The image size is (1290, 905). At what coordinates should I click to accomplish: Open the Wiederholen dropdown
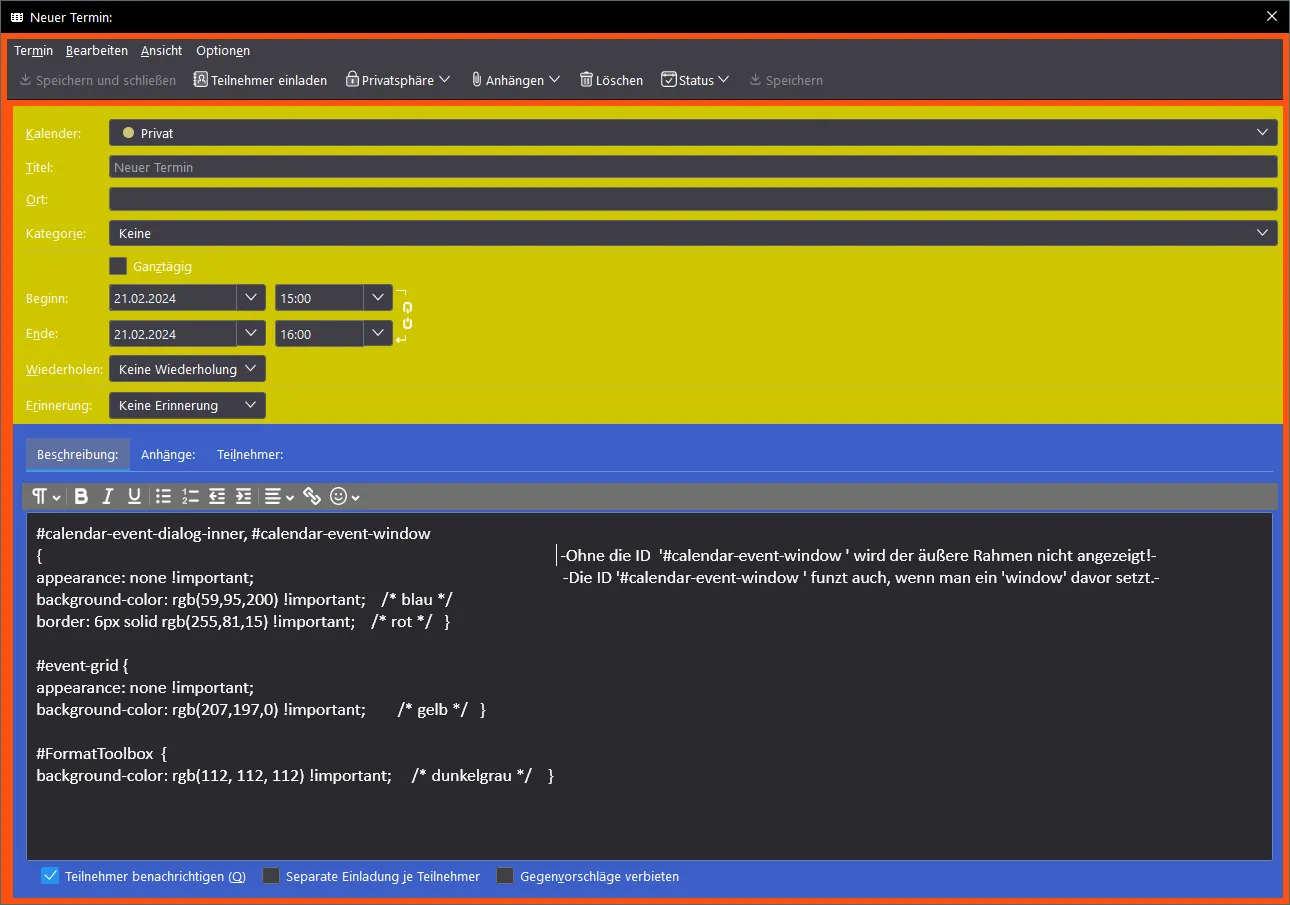click(x=187, y=369)
